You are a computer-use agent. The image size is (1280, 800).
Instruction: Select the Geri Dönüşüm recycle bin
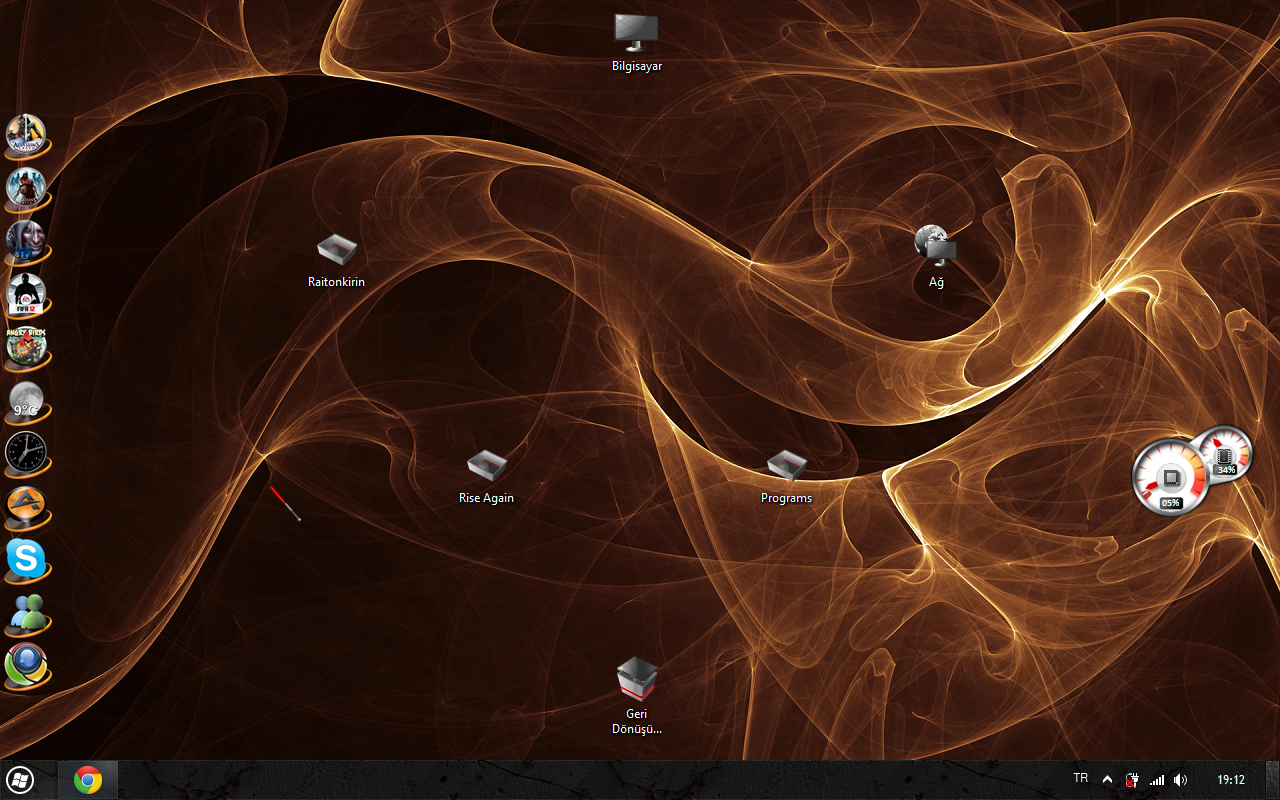point(637,680)
